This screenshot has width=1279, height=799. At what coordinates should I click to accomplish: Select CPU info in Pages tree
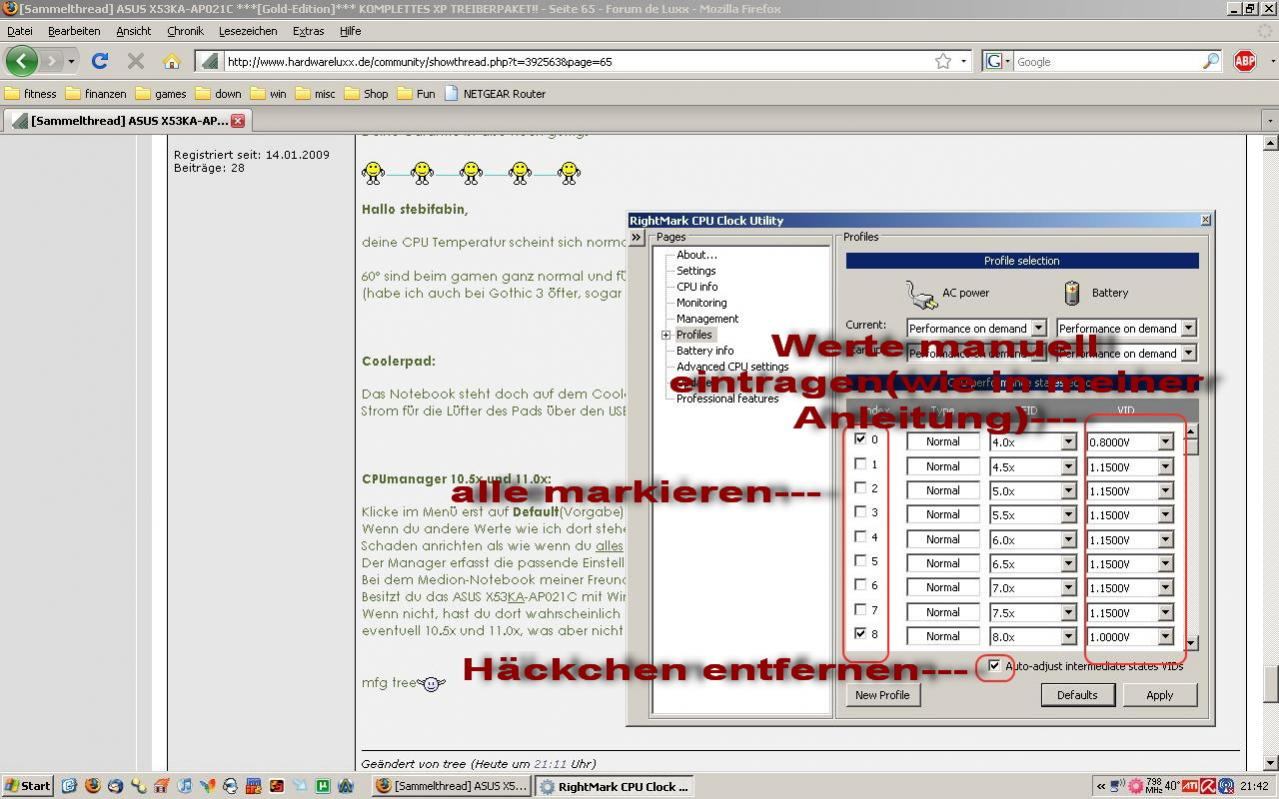[x=697, y=287]
